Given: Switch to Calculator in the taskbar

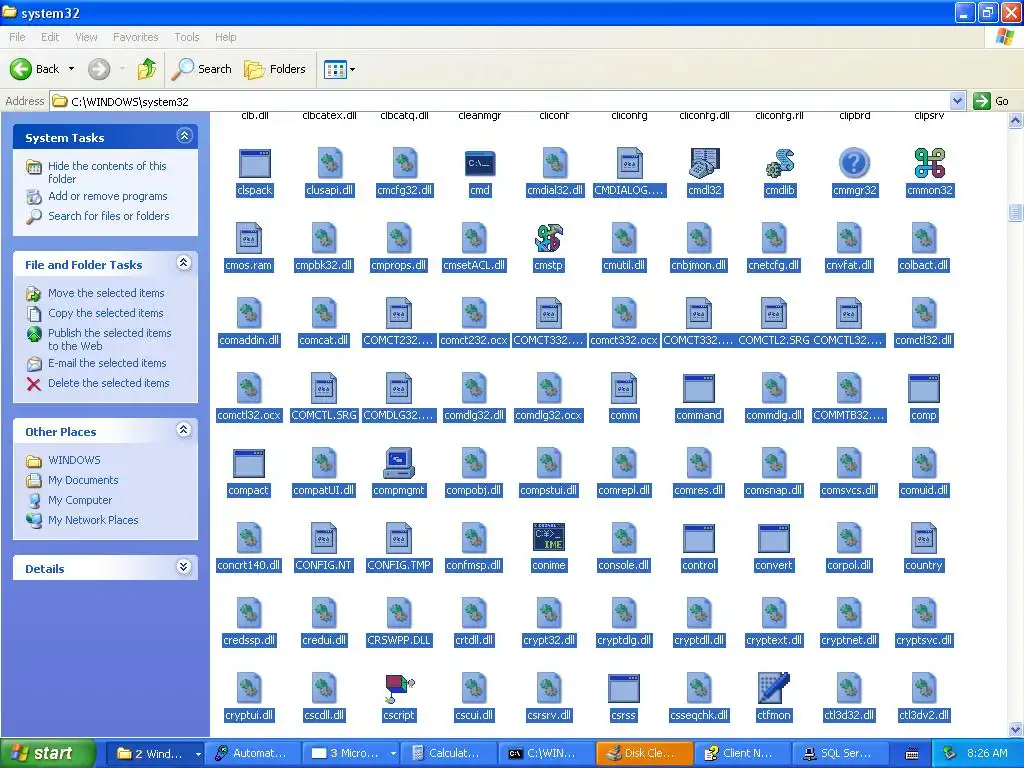Looking at the screenshot, I should [447, 754].
